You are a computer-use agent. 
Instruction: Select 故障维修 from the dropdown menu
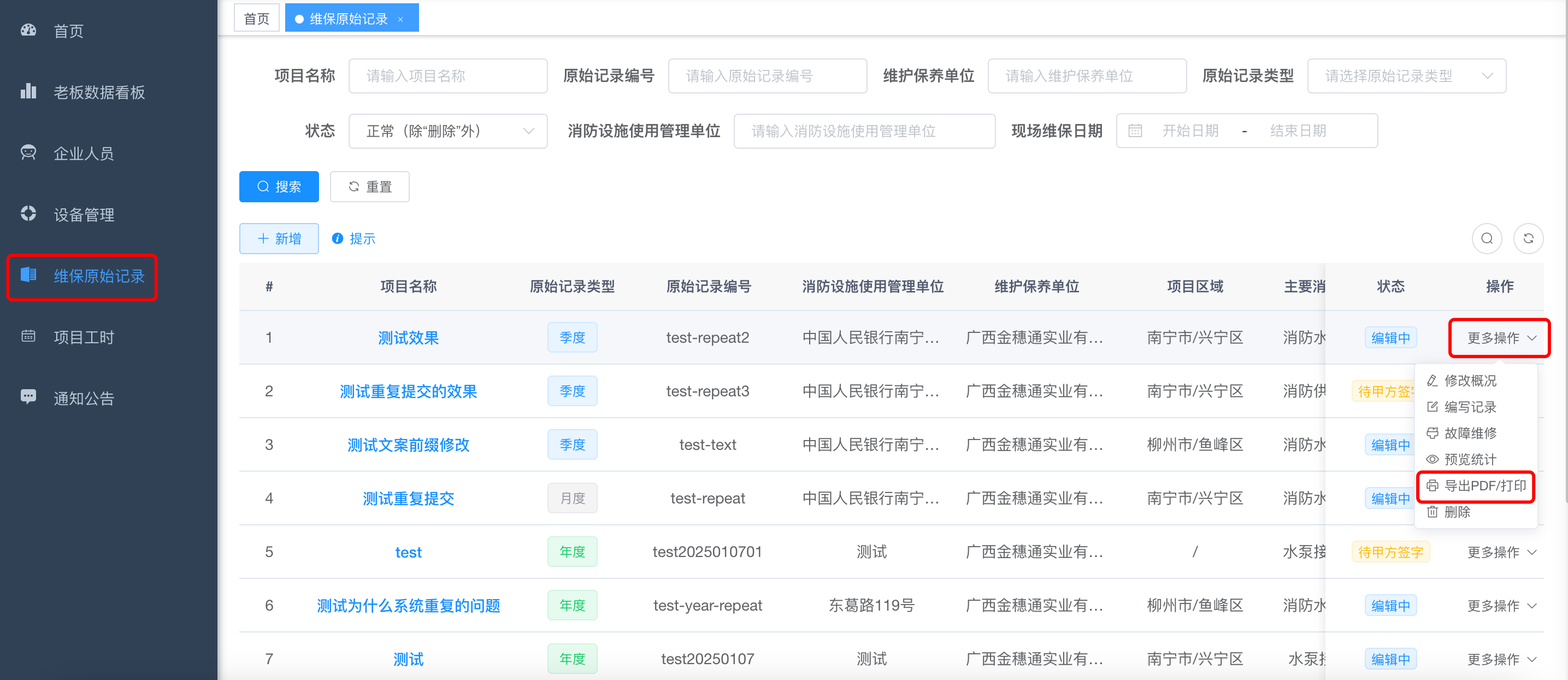1477,433
